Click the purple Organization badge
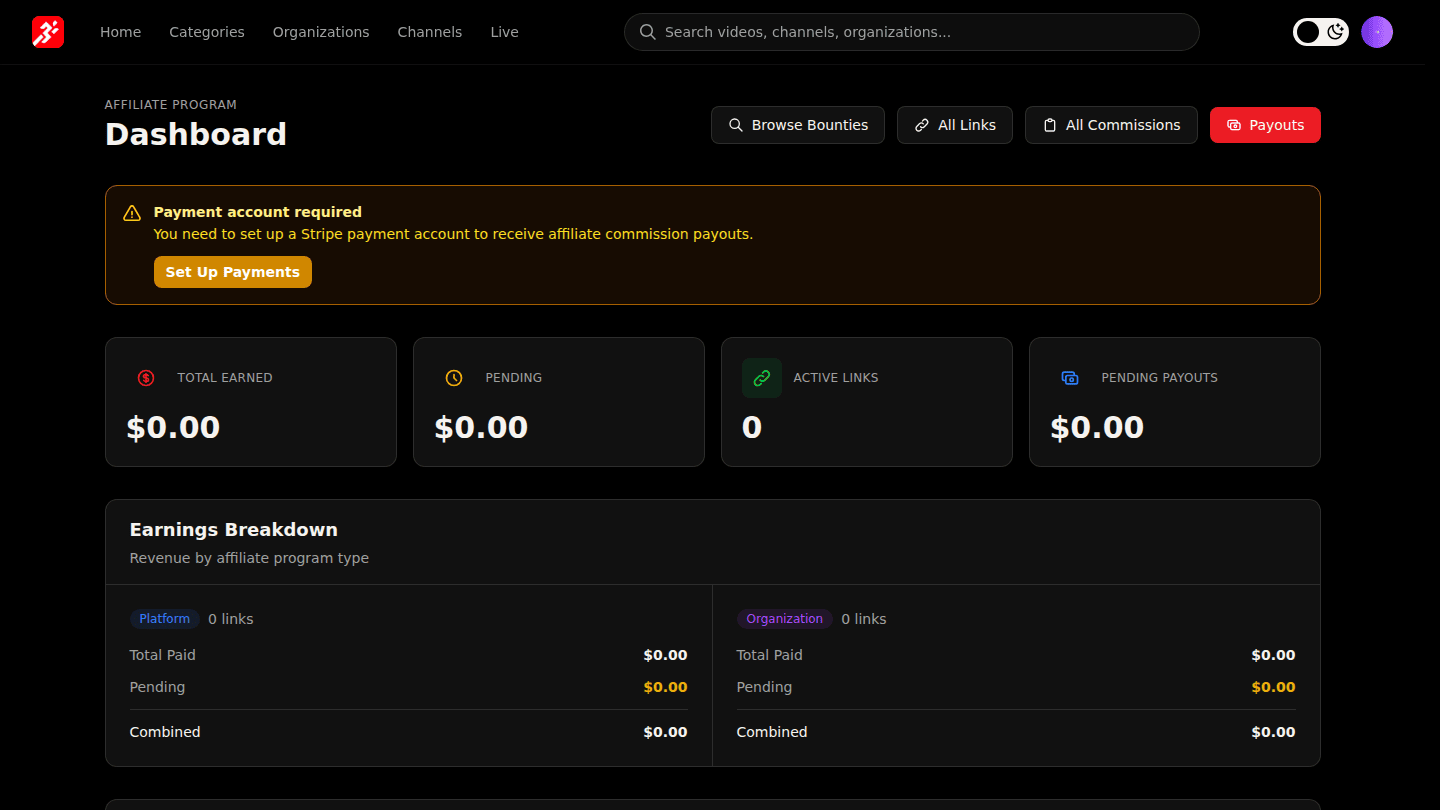This screenshot has width=1440, height=810. (x=785, y=619)
